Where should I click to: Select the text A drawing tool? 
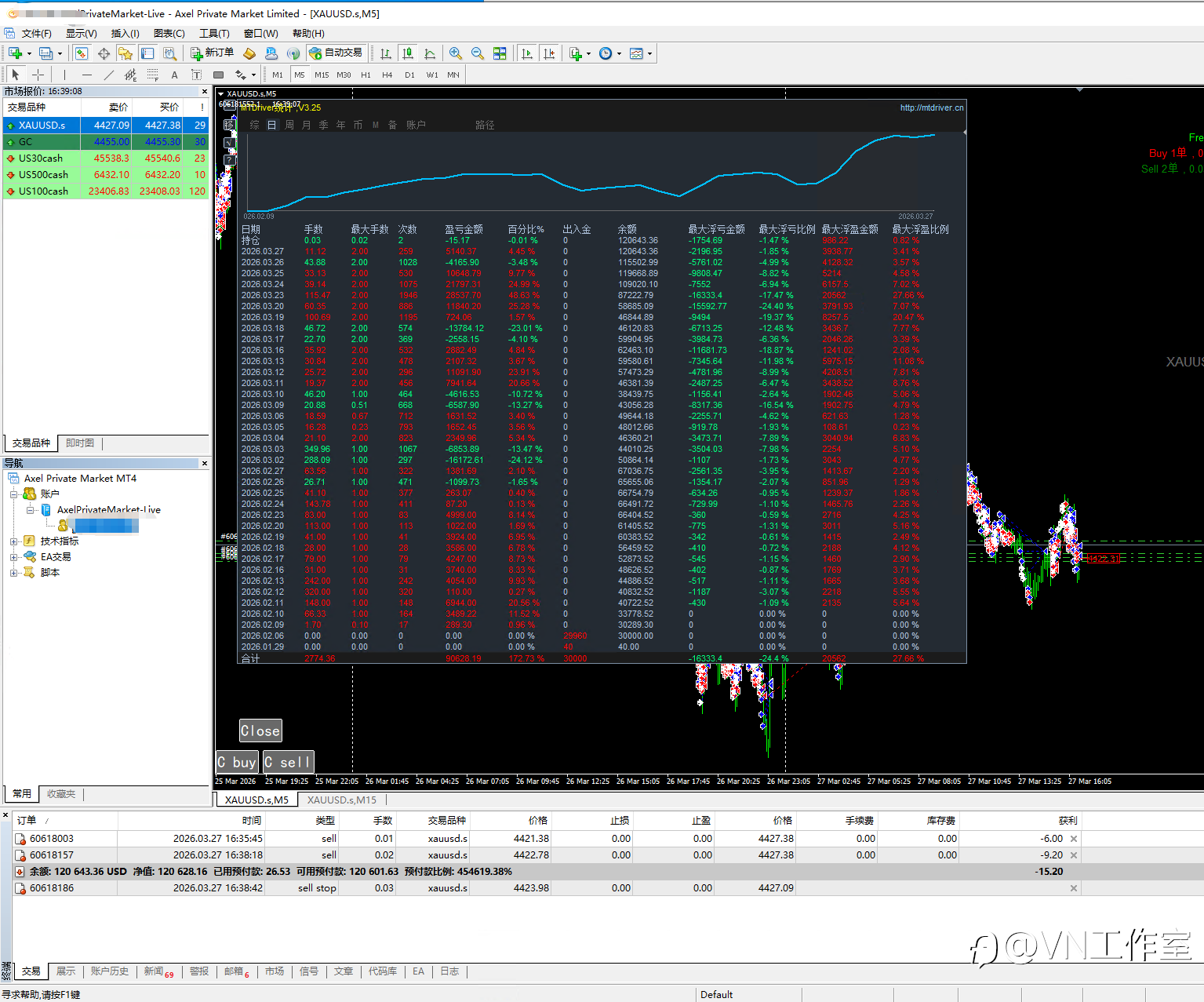[174, 75]
